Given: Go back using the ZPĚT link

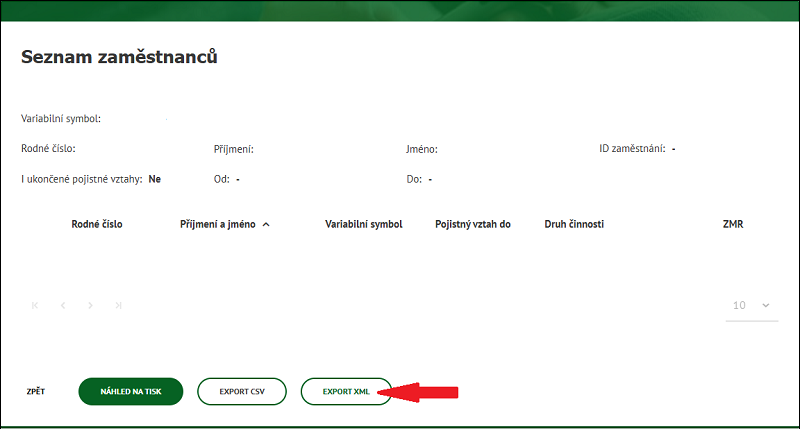Looking at the screenshot, I should pos(35,392).
